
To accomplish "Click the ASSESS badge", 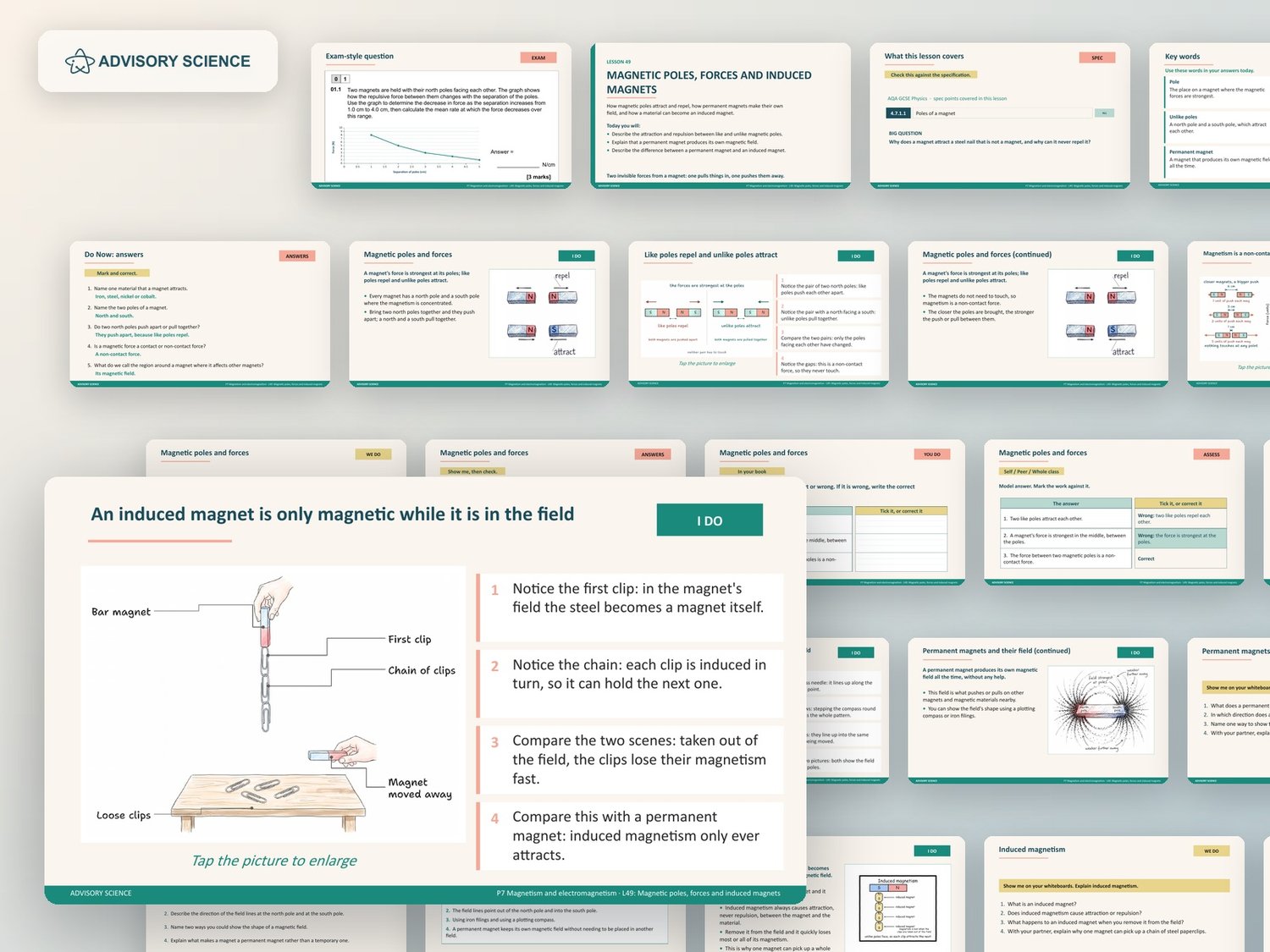I will pyautogui.click(x=1212, y=454).
